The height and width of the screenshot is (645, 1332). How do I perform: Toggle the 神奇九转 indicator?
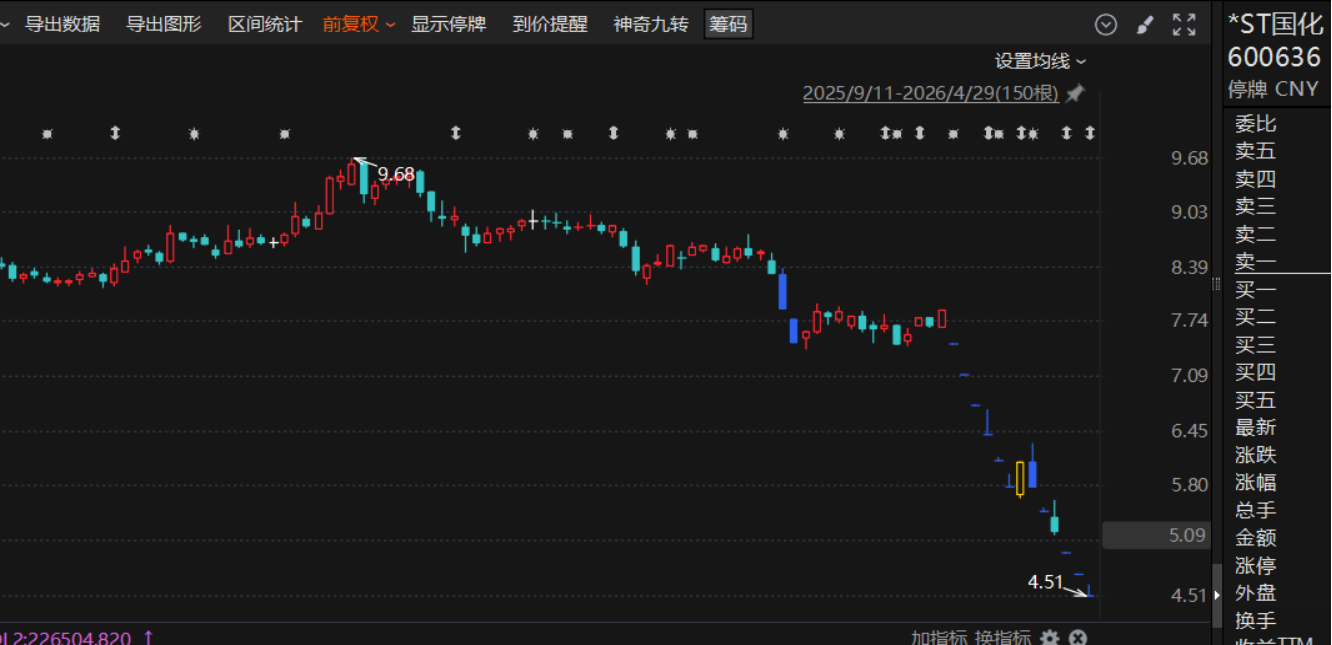point(651,25)
